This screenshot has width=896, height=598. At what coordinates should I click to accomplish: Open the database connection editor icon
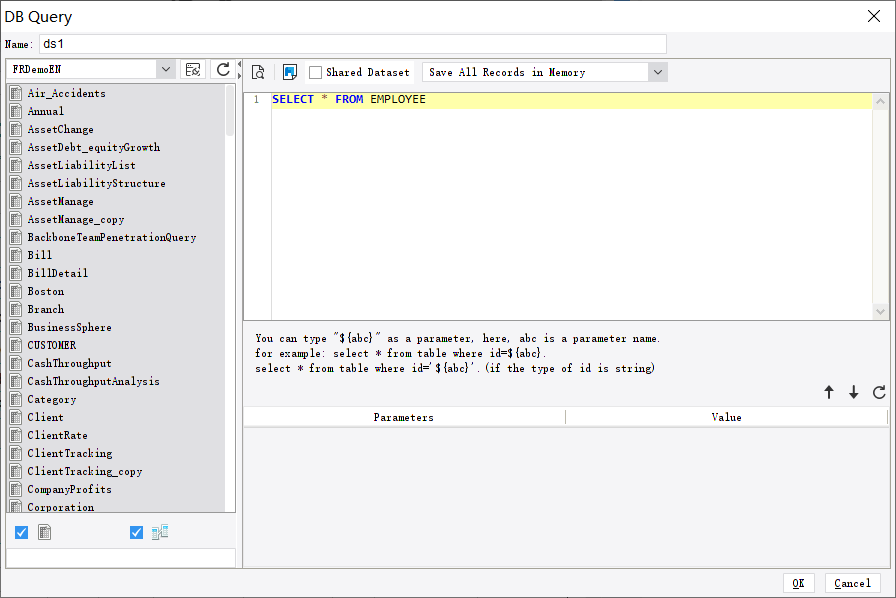tap(192, 71)
